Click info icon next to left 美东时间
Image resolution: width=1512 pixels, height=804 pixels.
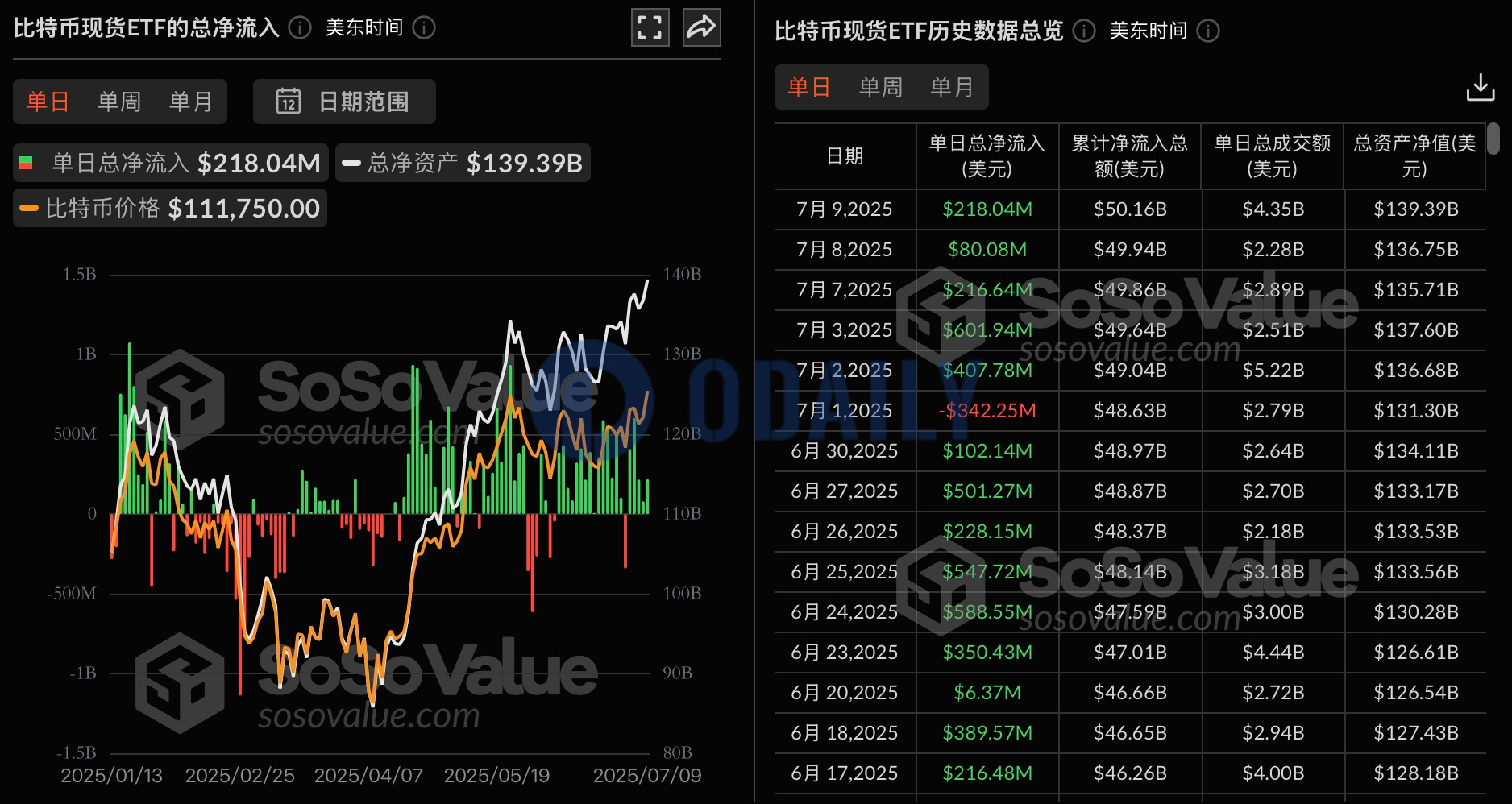coord(424,28)
